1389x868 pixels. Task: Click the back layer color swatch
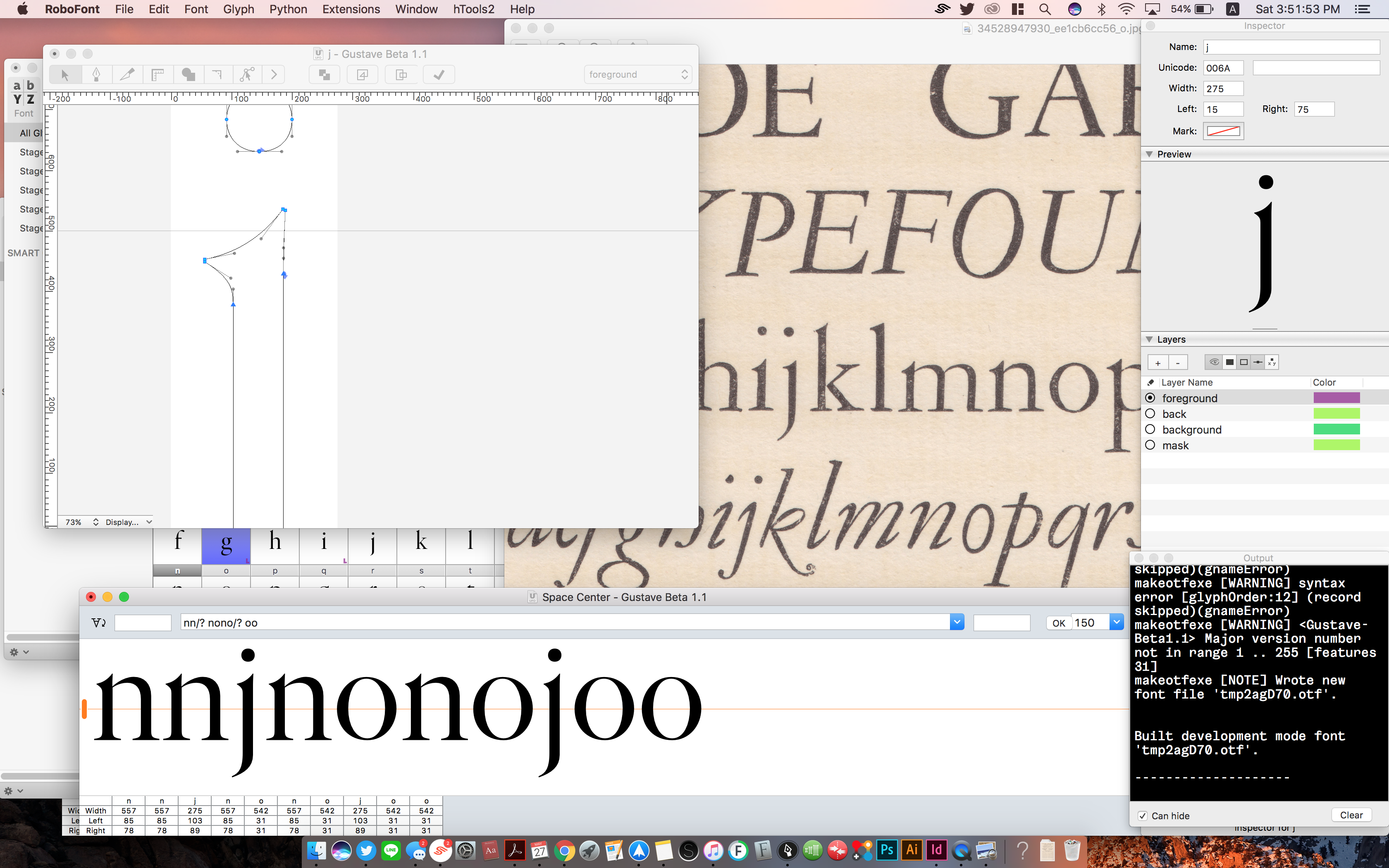click(x=1337, y=413)
